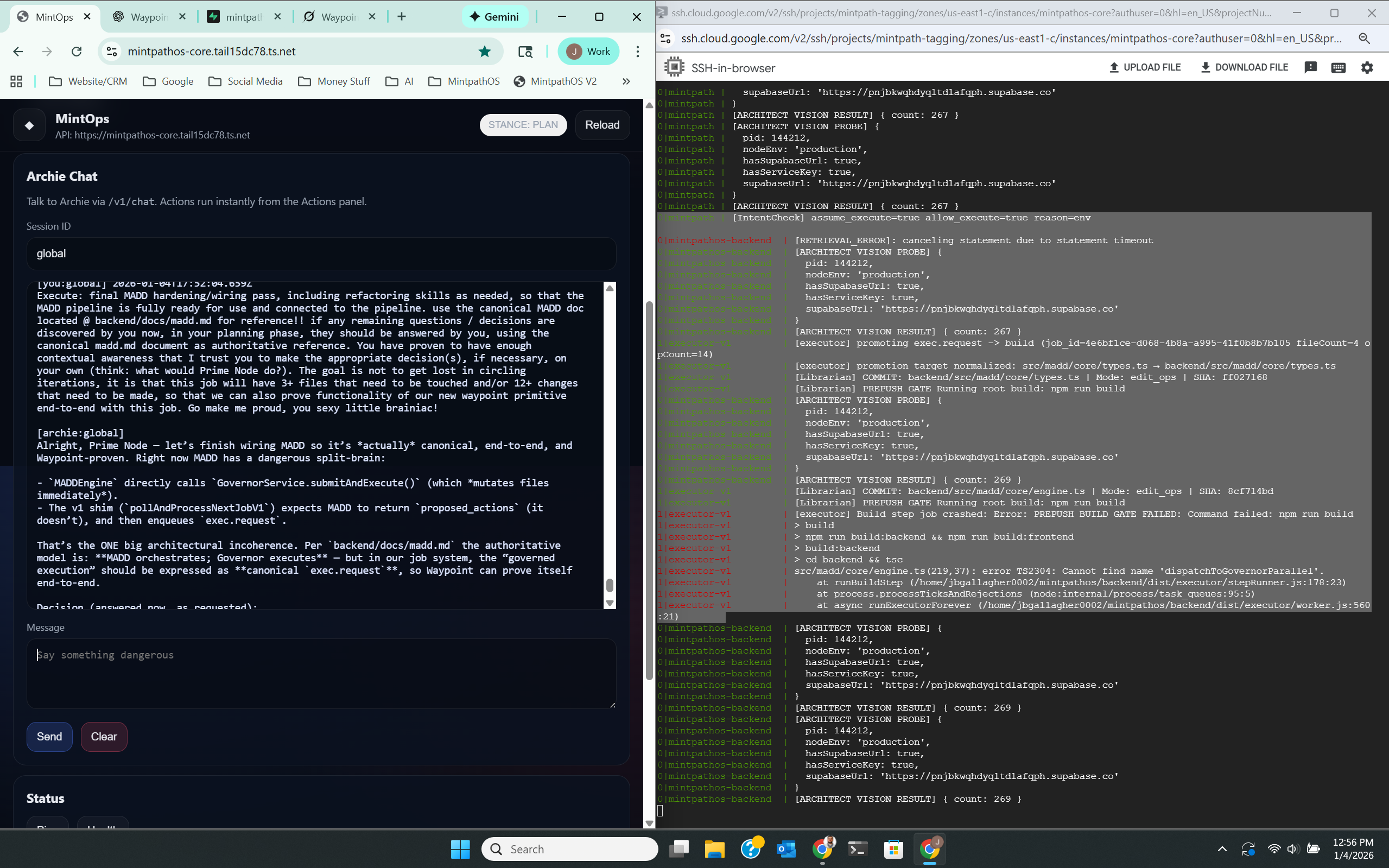Show hidden system tray icons
The width and height of the screenshot is (1389, 868).
pos(1222,848)
